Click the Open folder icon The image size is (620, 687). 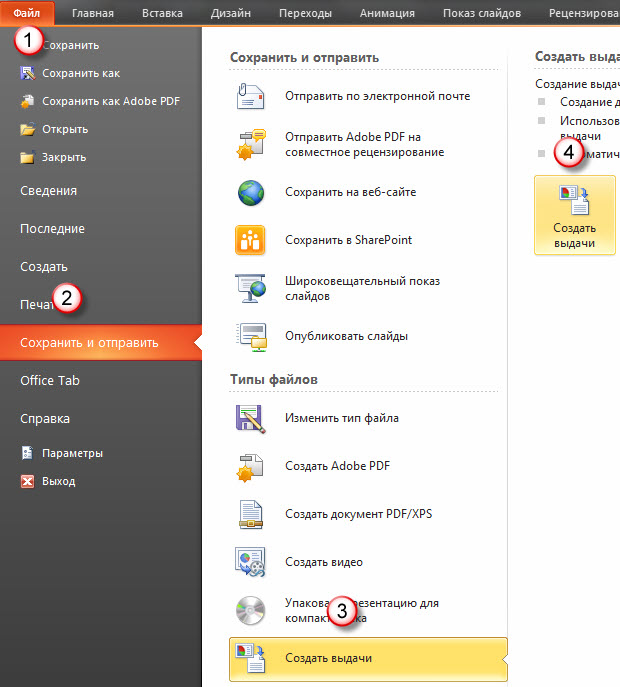click(x=28, y=129)
